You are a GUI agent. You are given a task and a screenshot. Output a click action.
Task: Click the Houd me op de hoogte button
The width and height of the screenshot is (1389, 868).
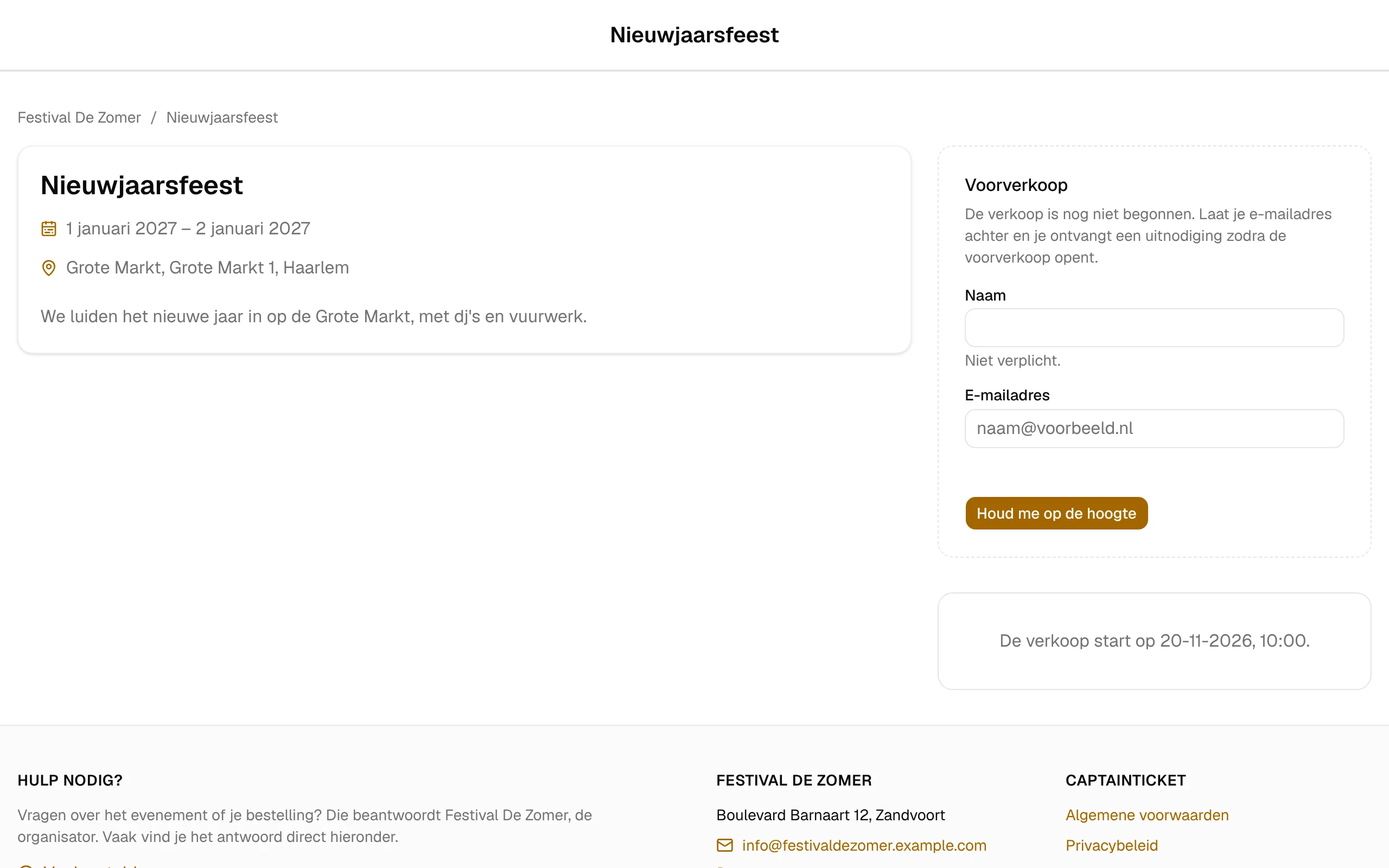tap(1056, 513)
